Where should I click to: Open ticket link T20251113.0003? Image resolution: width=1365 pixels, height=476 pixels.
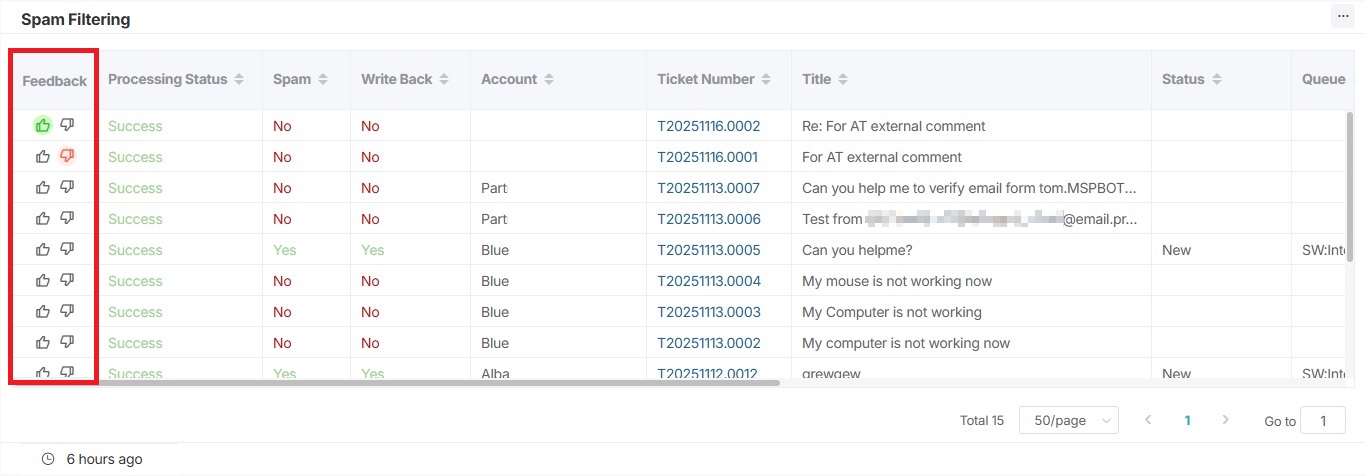coord(708,312)
